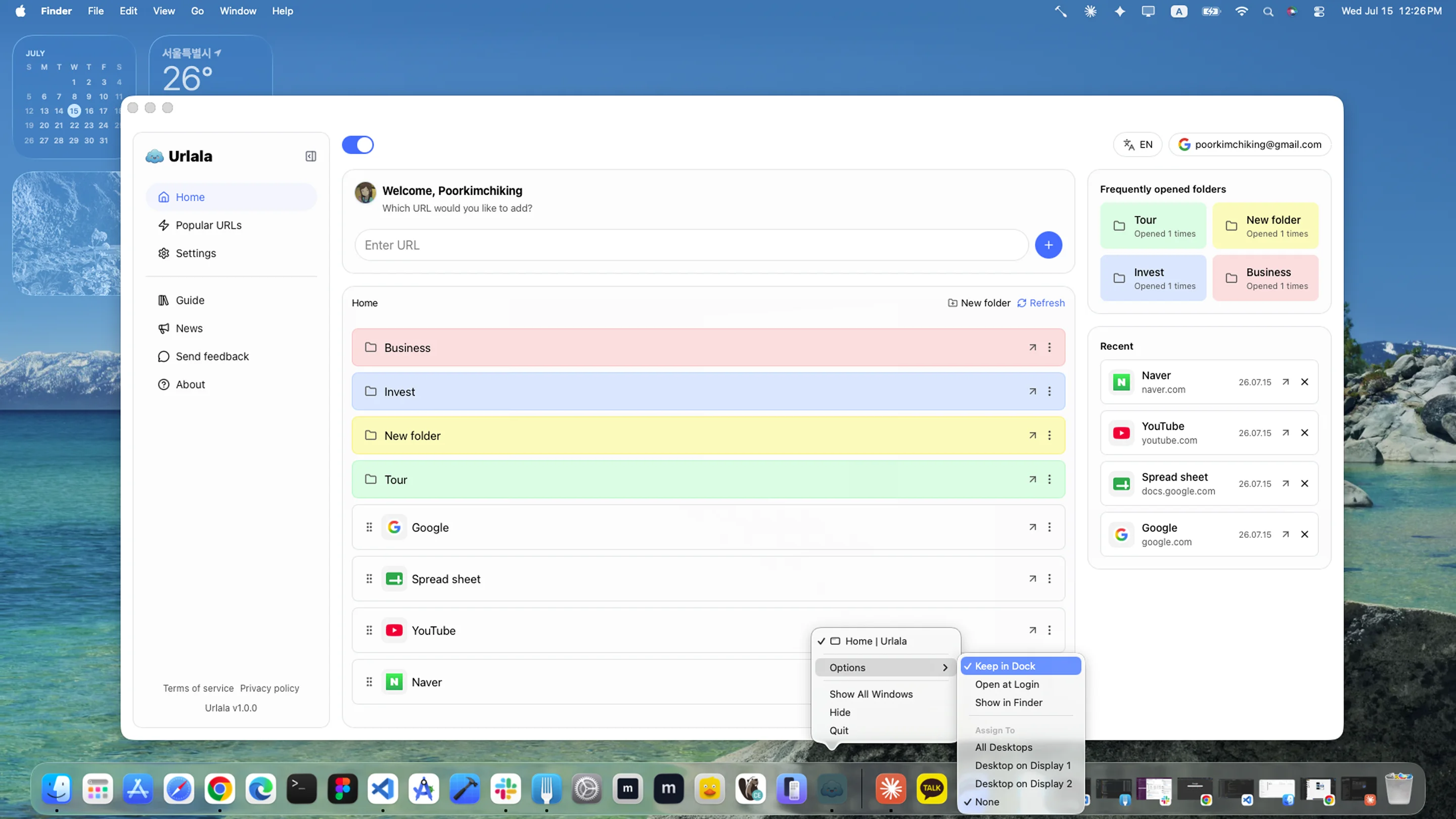1456x819 pixels.
Task: Open Business folder via its arrow icon
Action: (x=1032, y=348)
